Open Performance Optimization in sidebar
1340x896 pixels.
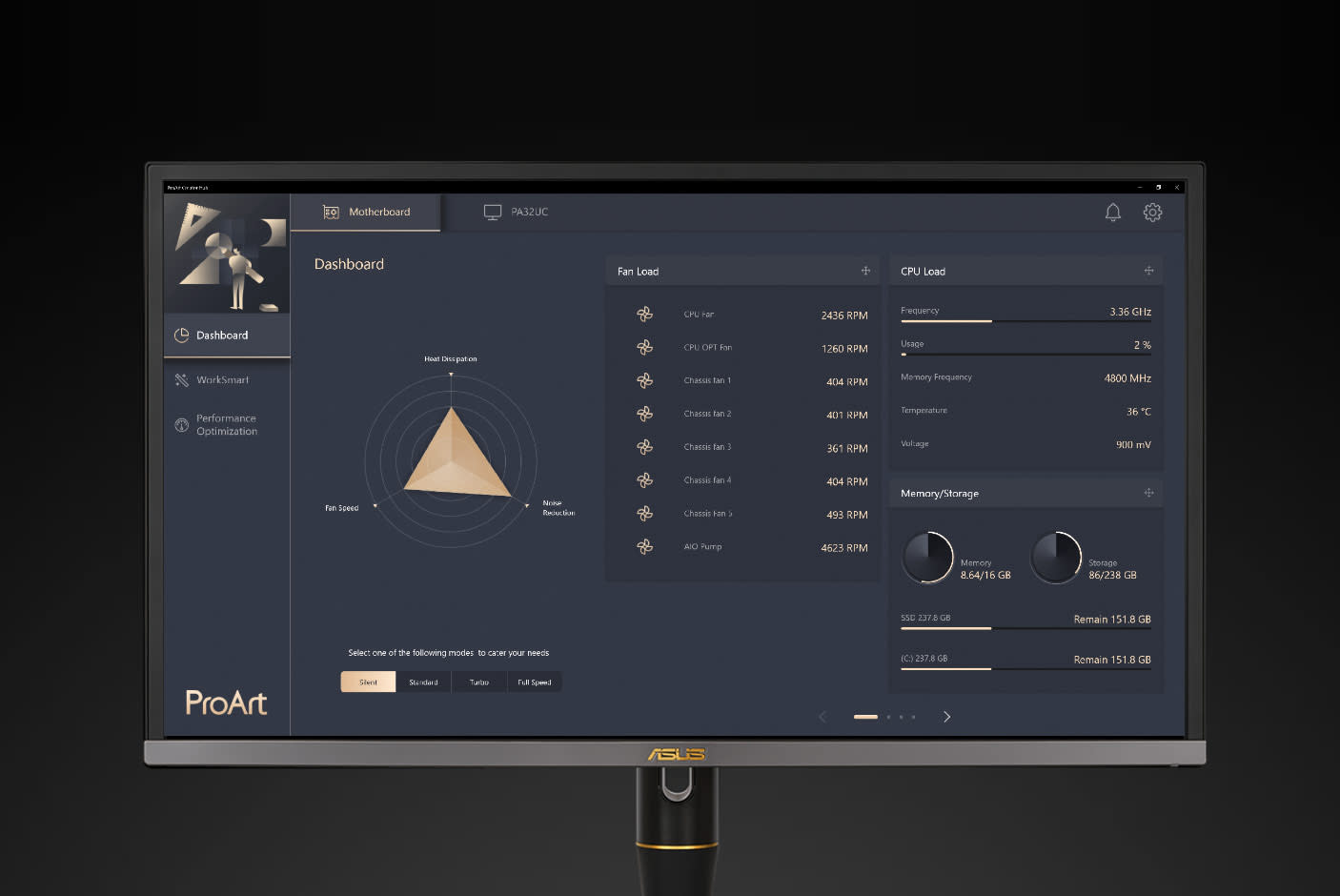(226, 425)
